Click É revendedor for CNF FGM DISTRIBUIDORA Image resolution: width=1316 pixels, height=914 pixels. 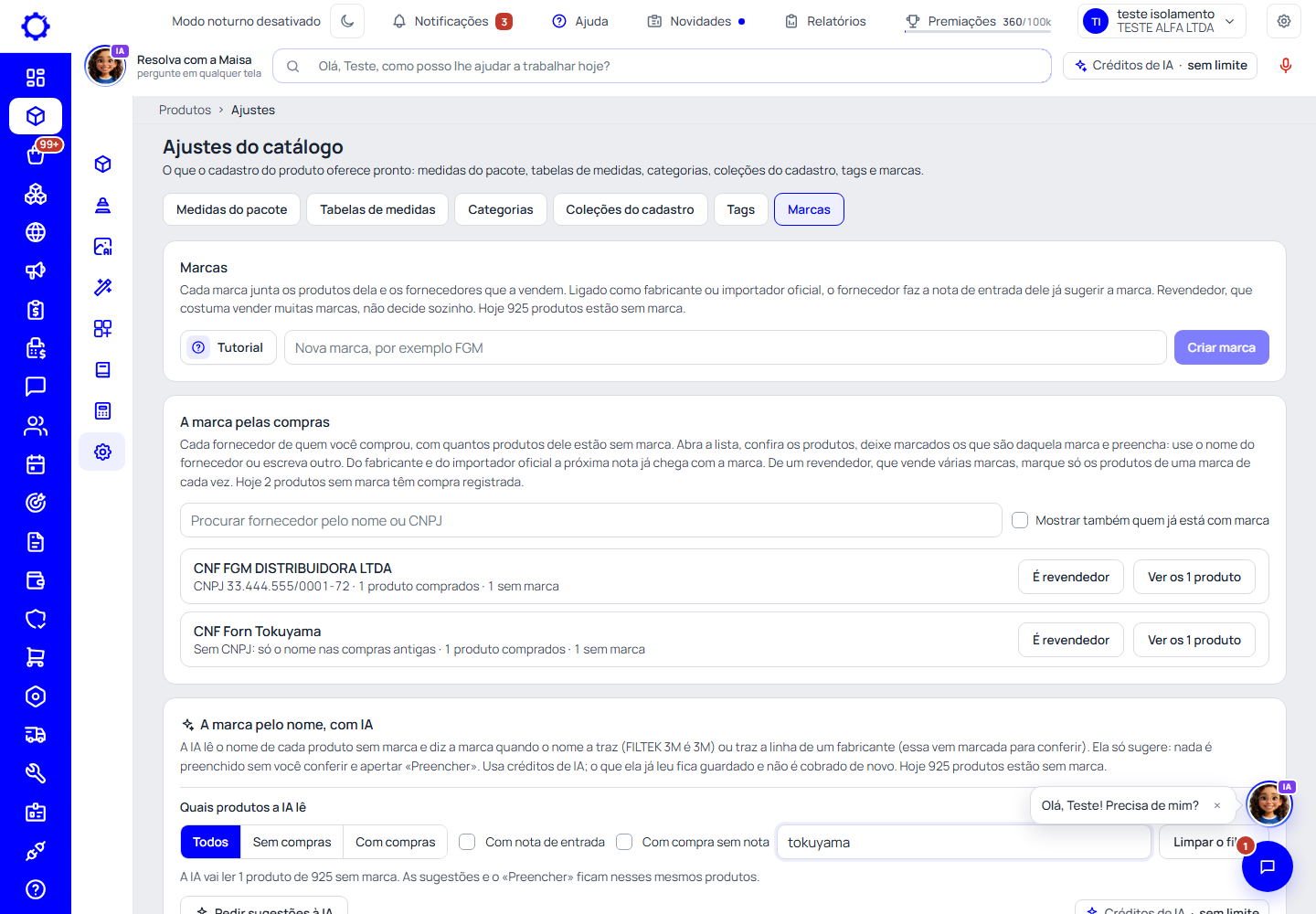point(1071,577)
